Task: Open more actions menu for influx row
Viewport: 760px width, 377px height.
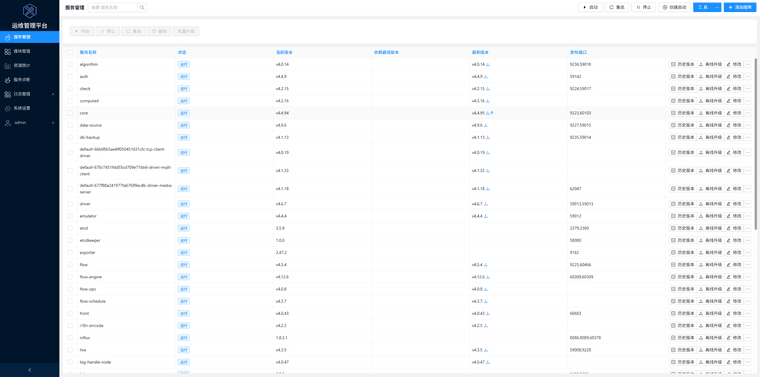Action: [x=747, y=337]
